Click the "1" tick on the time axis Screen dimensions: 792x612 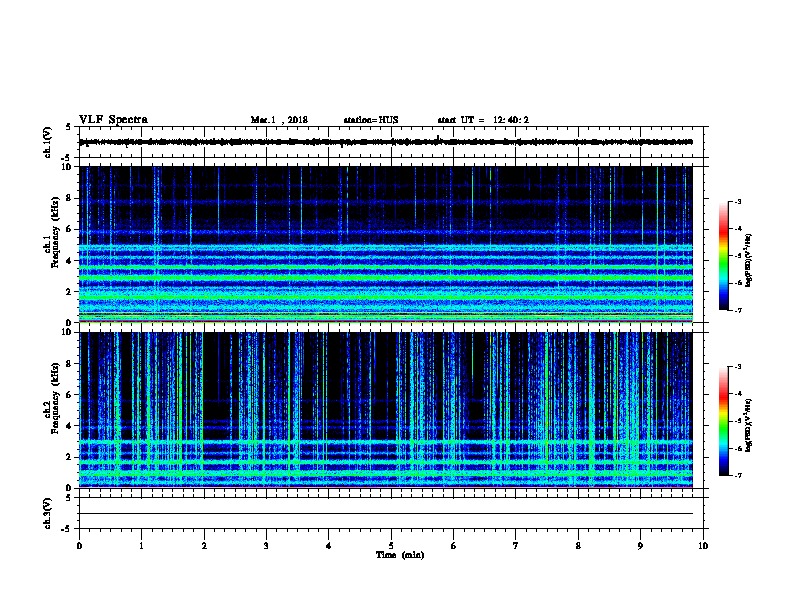coord(141,546)
